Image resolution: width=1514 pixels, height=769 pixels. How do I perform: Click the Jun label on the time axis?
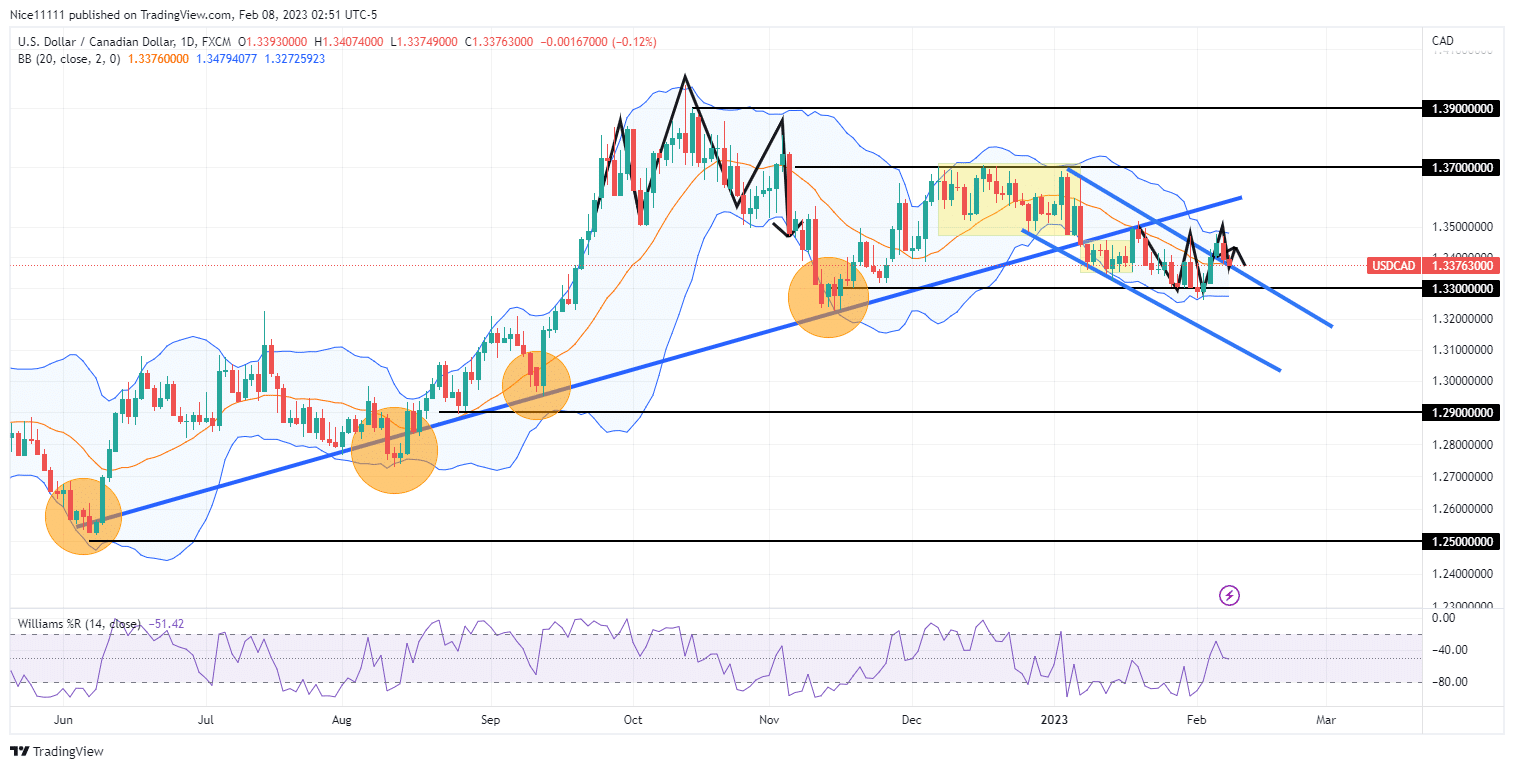click(63, 719)
